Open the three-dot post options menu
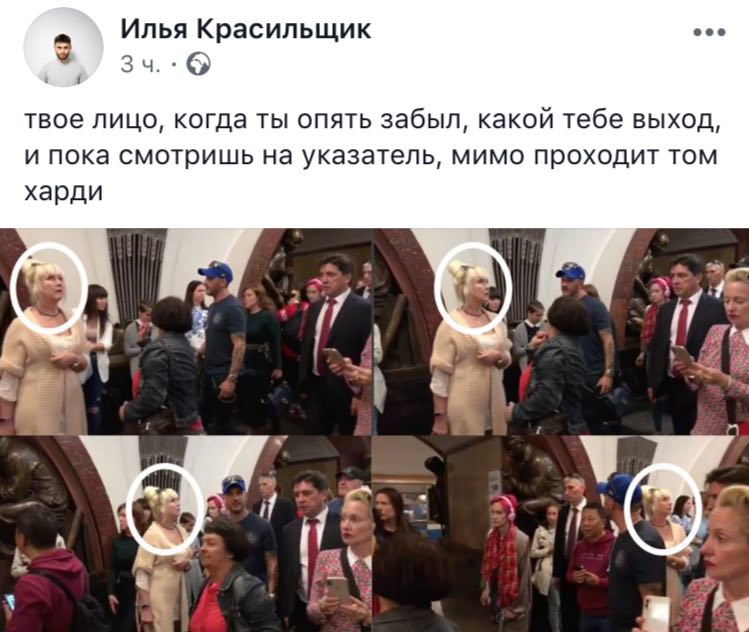Screen dimensions: 749x632 point(710,32)
